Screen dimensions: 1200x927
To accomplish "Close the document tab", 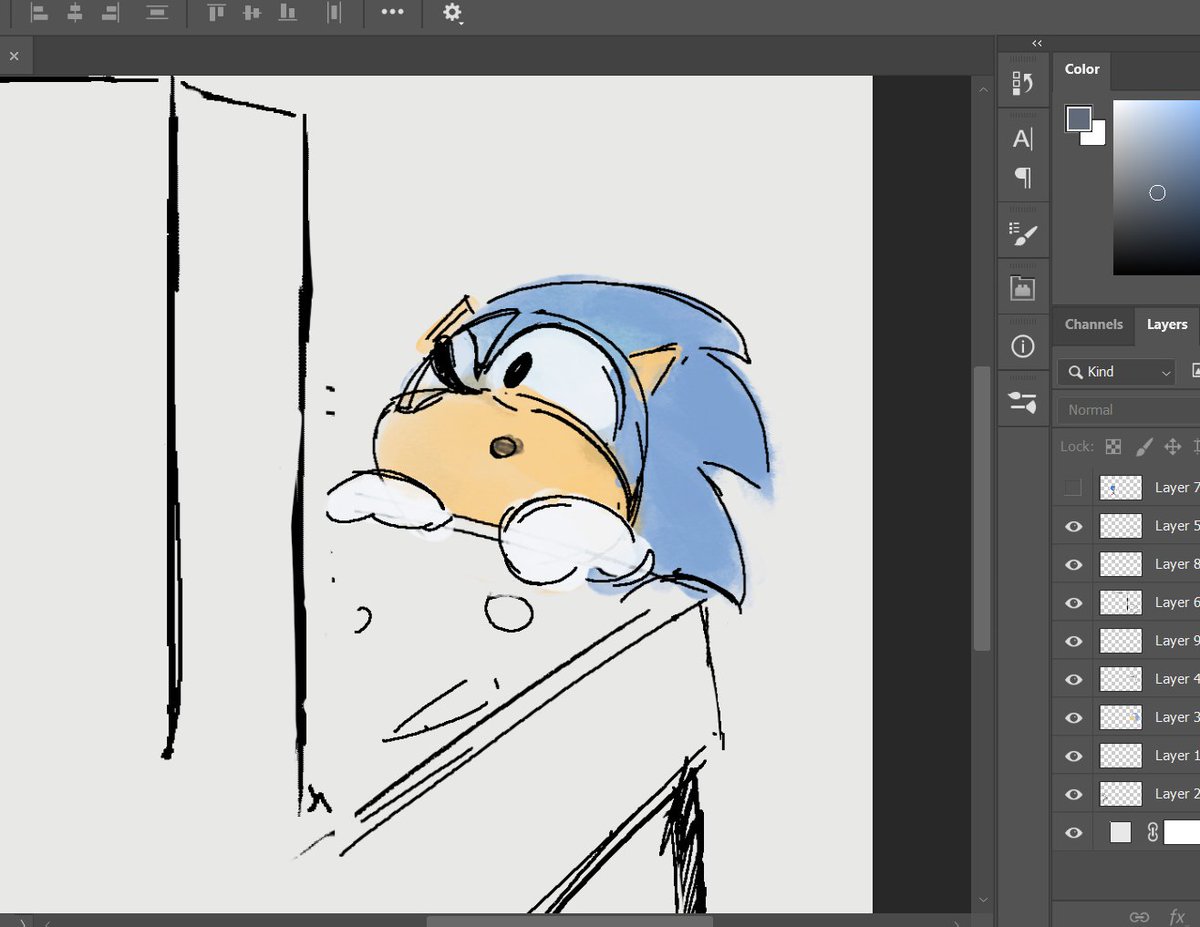I will point(14,56).
